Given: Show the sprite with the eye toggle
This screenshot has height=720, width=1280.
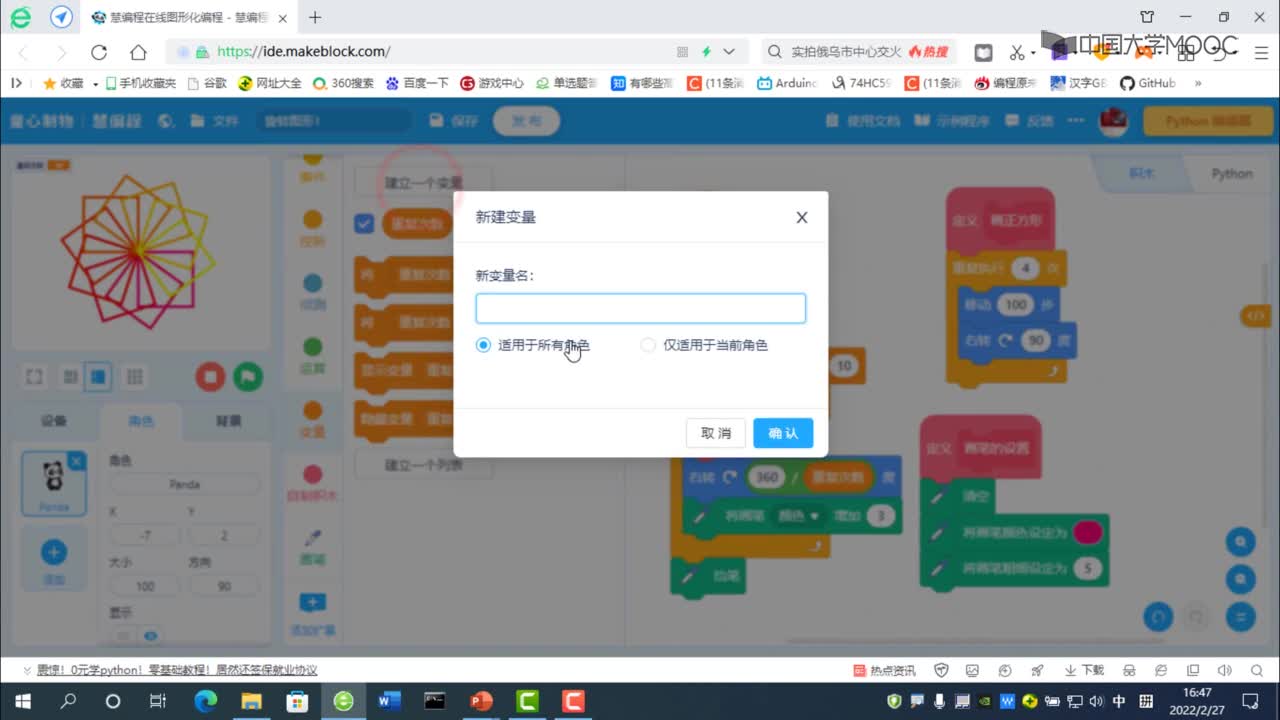Looking at the screenshot, I should click(x=151, y=635).
